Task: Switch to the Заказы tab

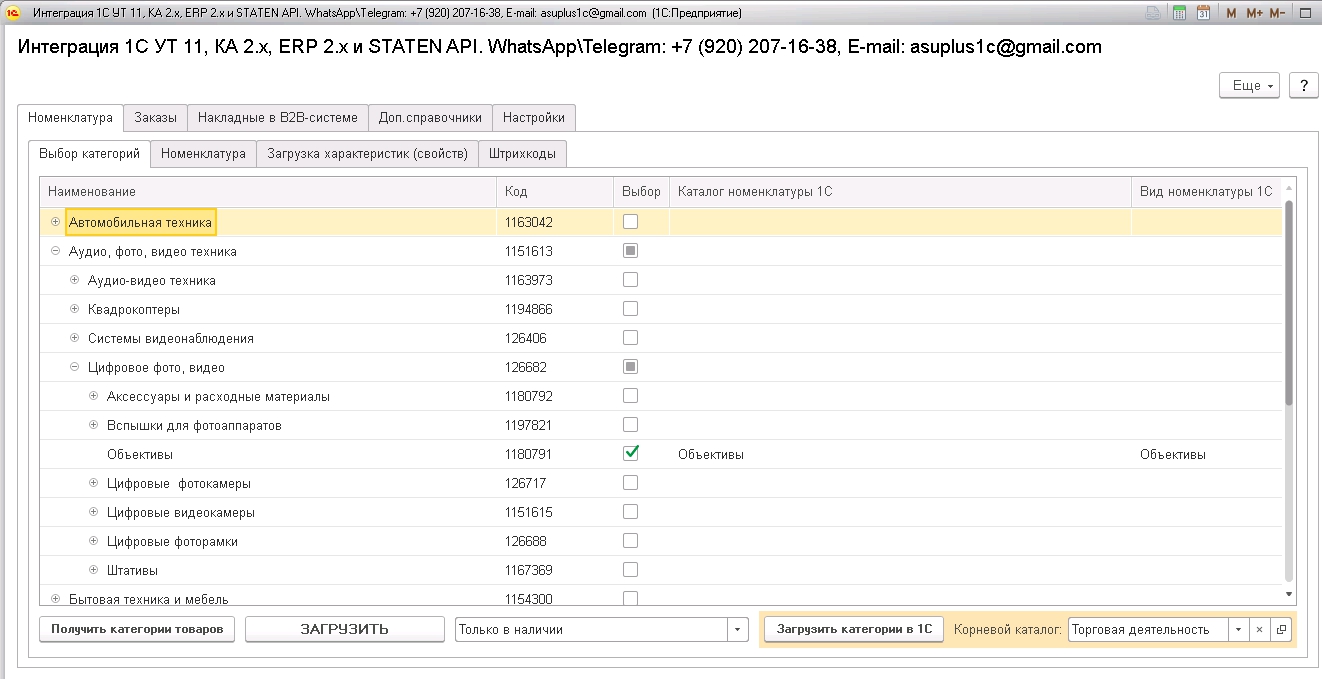Action: pyautogui.click(x=155, y=118)
